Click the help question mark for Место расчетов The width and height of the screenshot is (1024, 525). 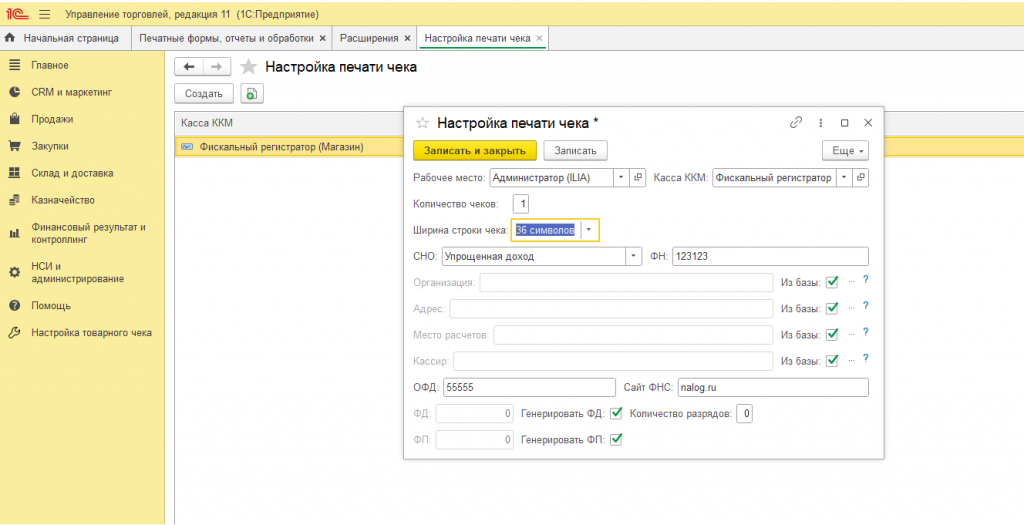(x=866, y=332)
